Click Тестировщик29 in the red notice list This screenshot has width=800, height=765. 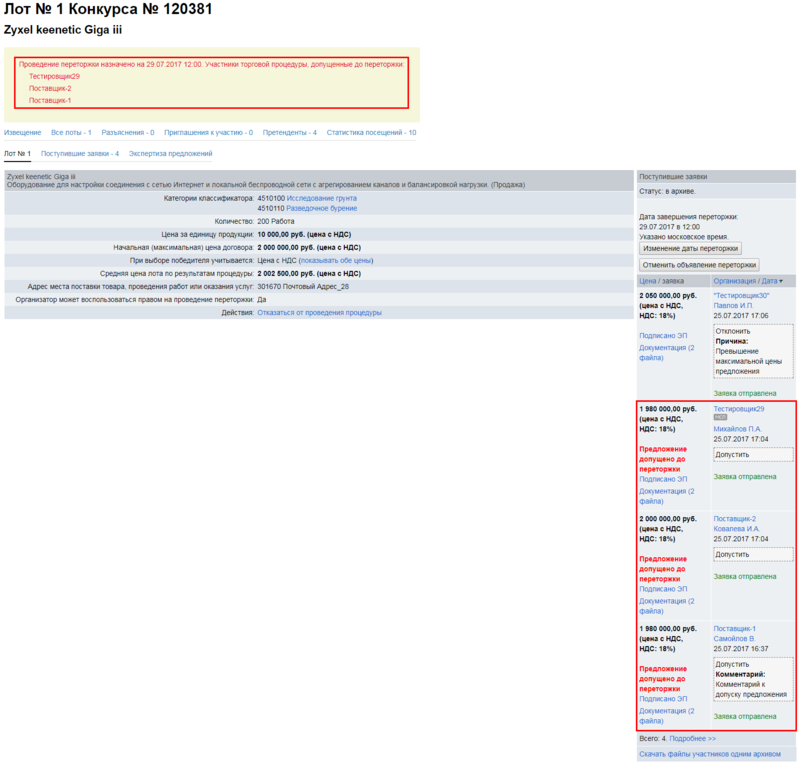(54, 76)
